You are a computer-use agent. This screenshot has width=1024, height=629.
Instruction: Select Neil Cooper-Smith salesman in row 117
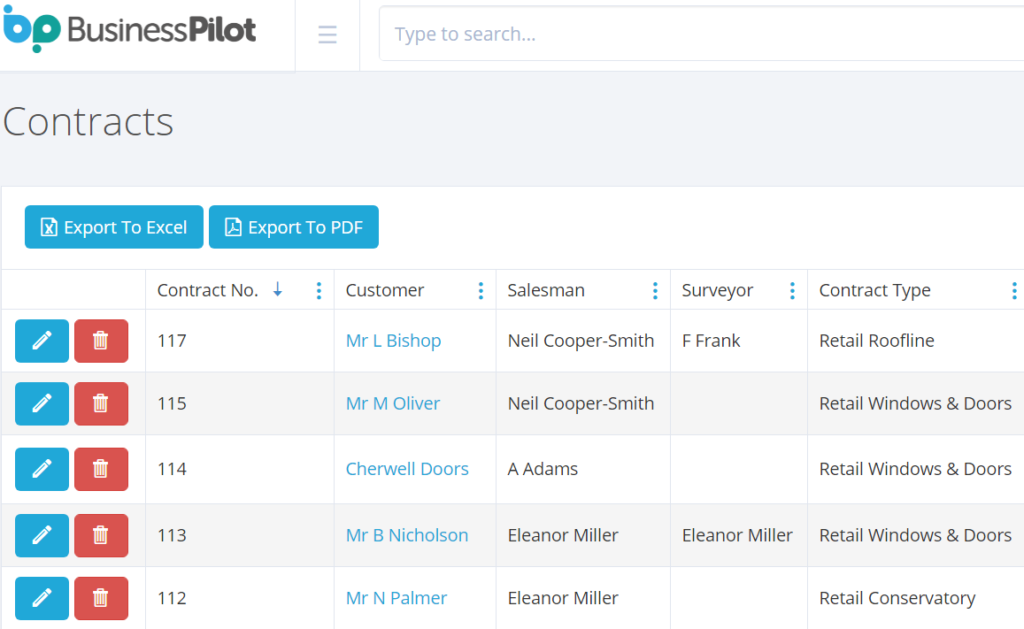581,340
